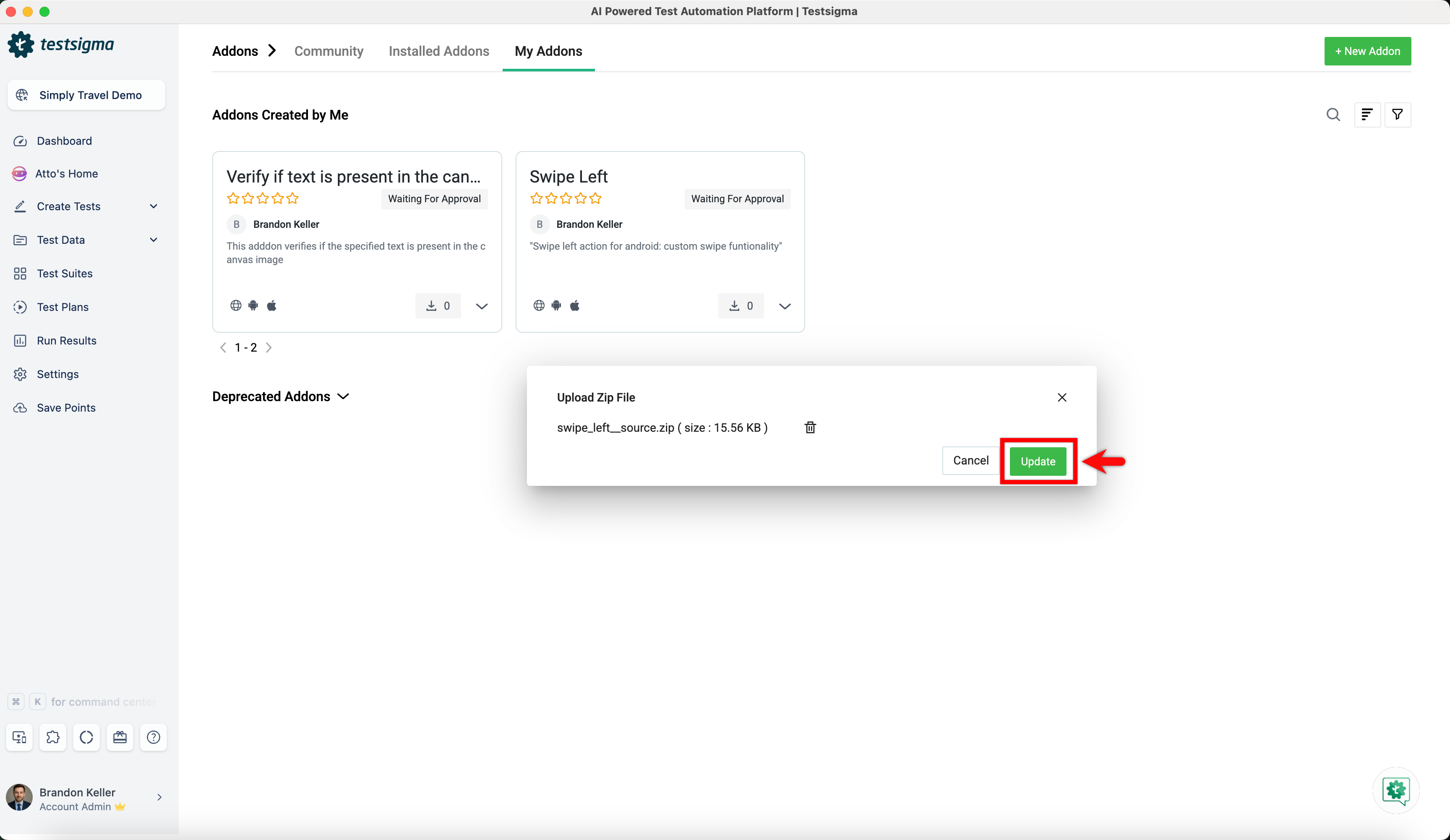Image resolution: width=1450 pixels, height=840 pixels.
Task: Switch to the Installed Addons tab
Action: coord(438,51)
